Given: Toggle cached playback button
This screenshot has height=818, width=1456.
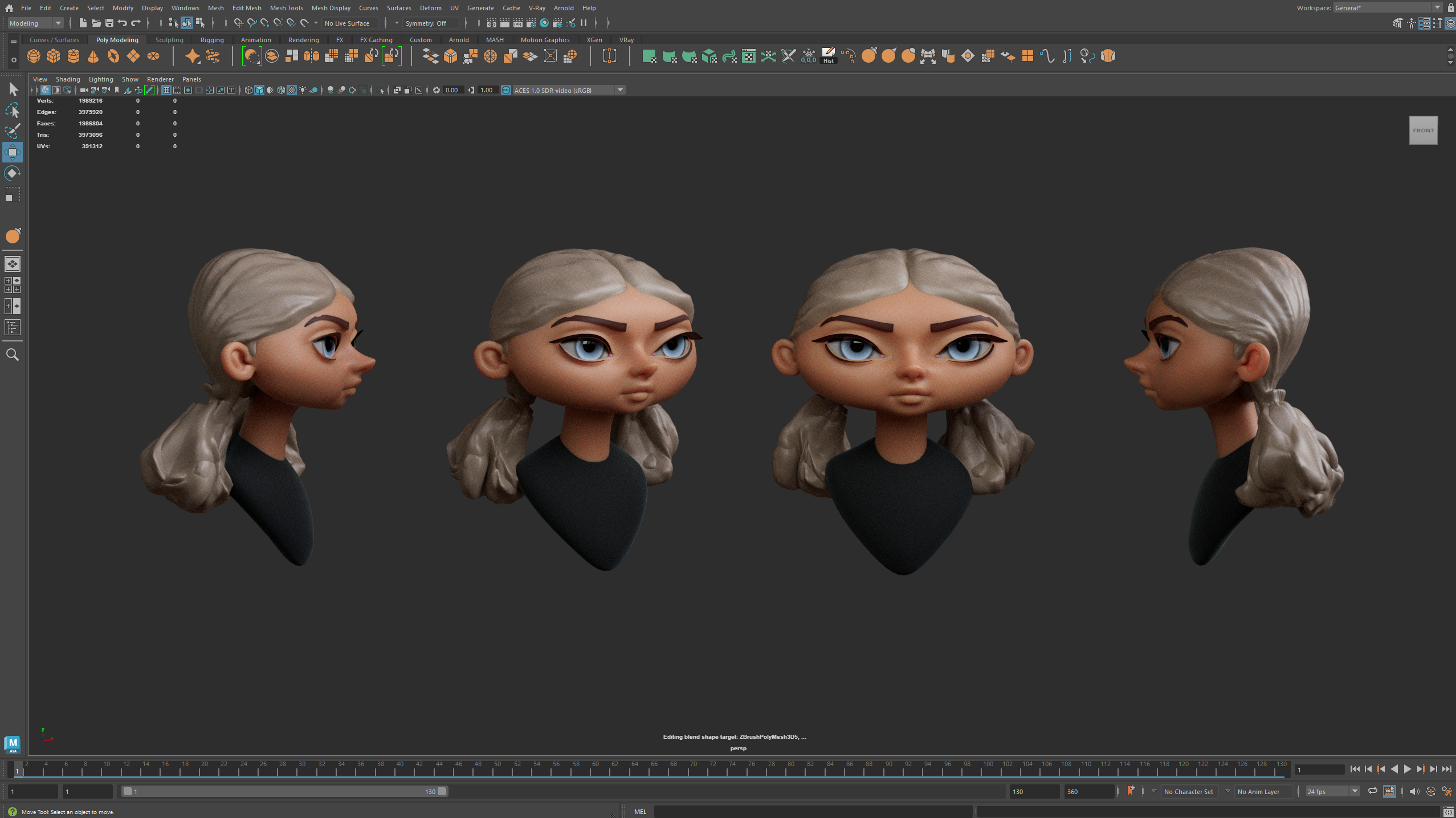Looking at the screenshot, I should (1389, 791).
